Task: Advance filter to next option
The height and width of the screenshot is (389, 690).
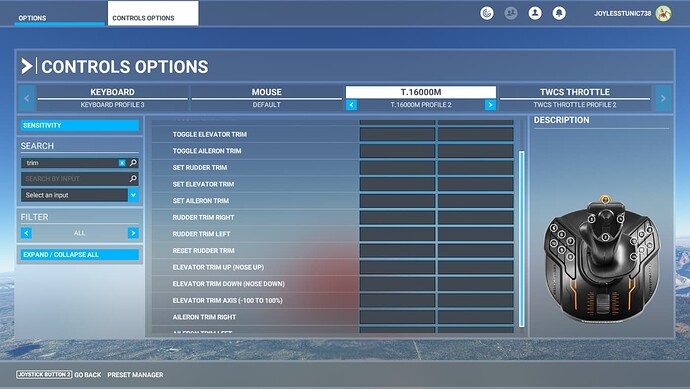Action: click(x=133, y=233)
